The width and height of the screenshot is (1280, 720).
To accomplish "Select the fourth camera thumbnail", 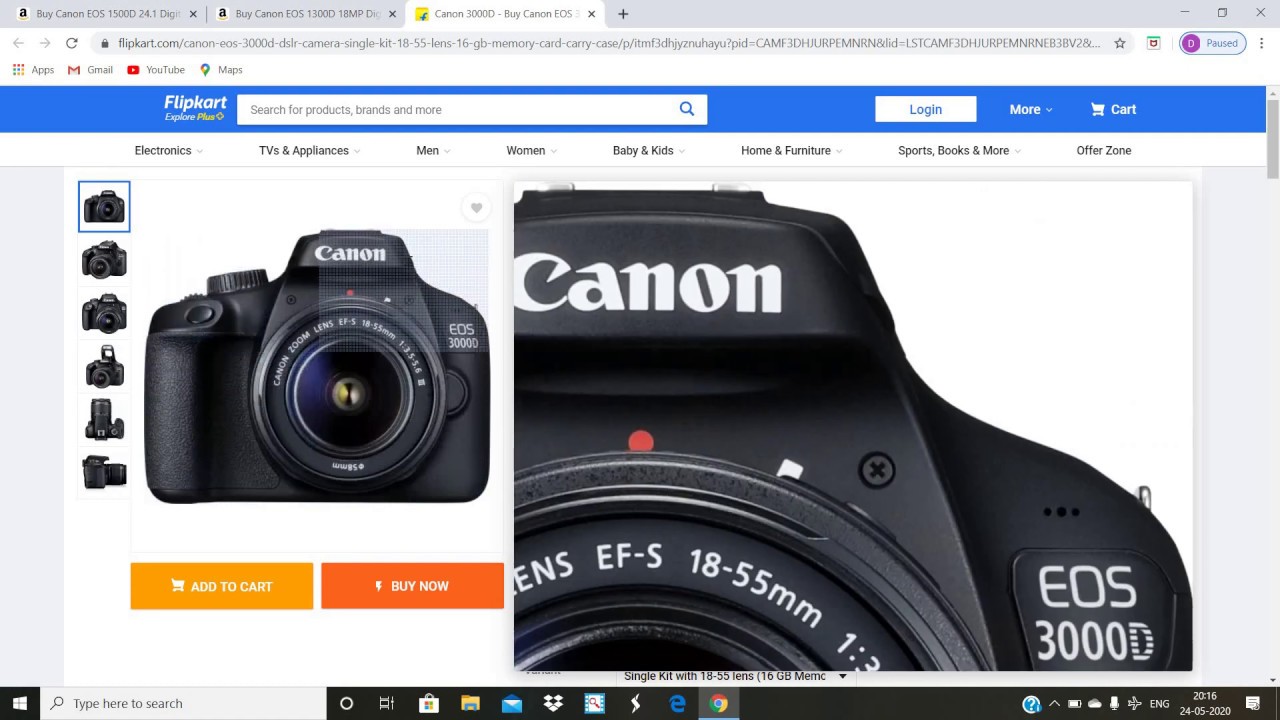I will point(104,366).
